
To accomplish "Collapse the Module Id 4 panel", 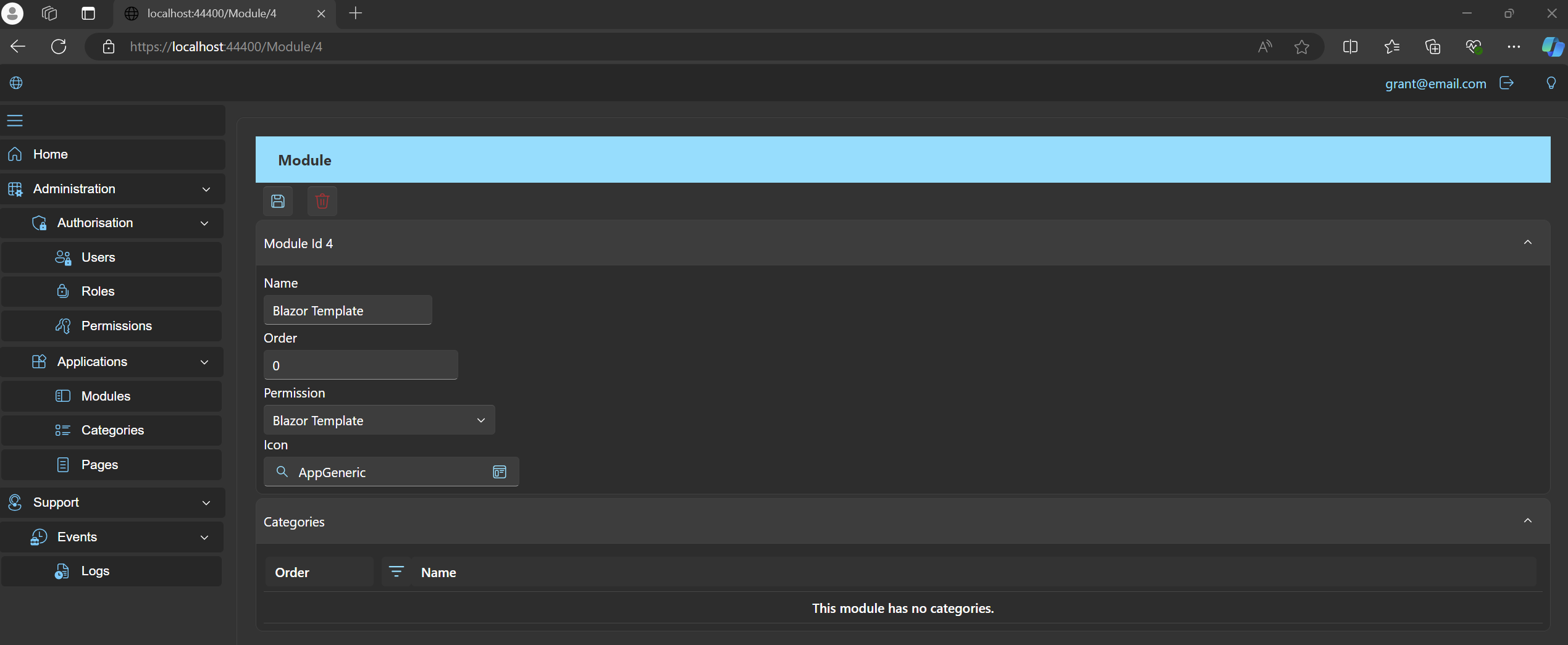I will point(1527,243).
